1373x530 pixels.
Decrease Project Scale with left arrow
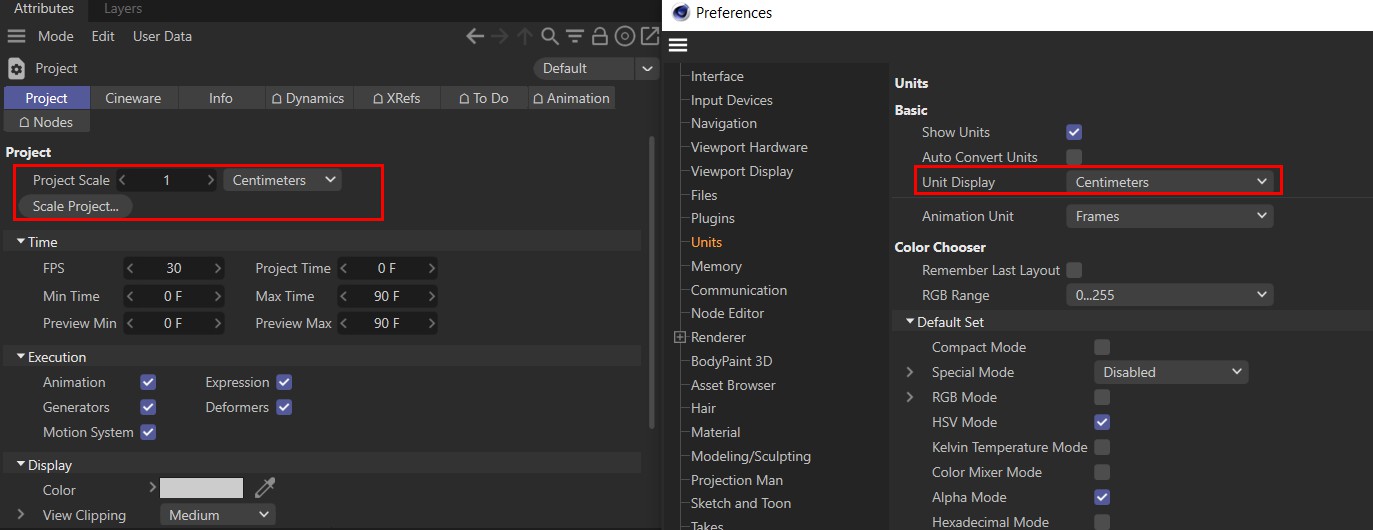click(122, 180)
